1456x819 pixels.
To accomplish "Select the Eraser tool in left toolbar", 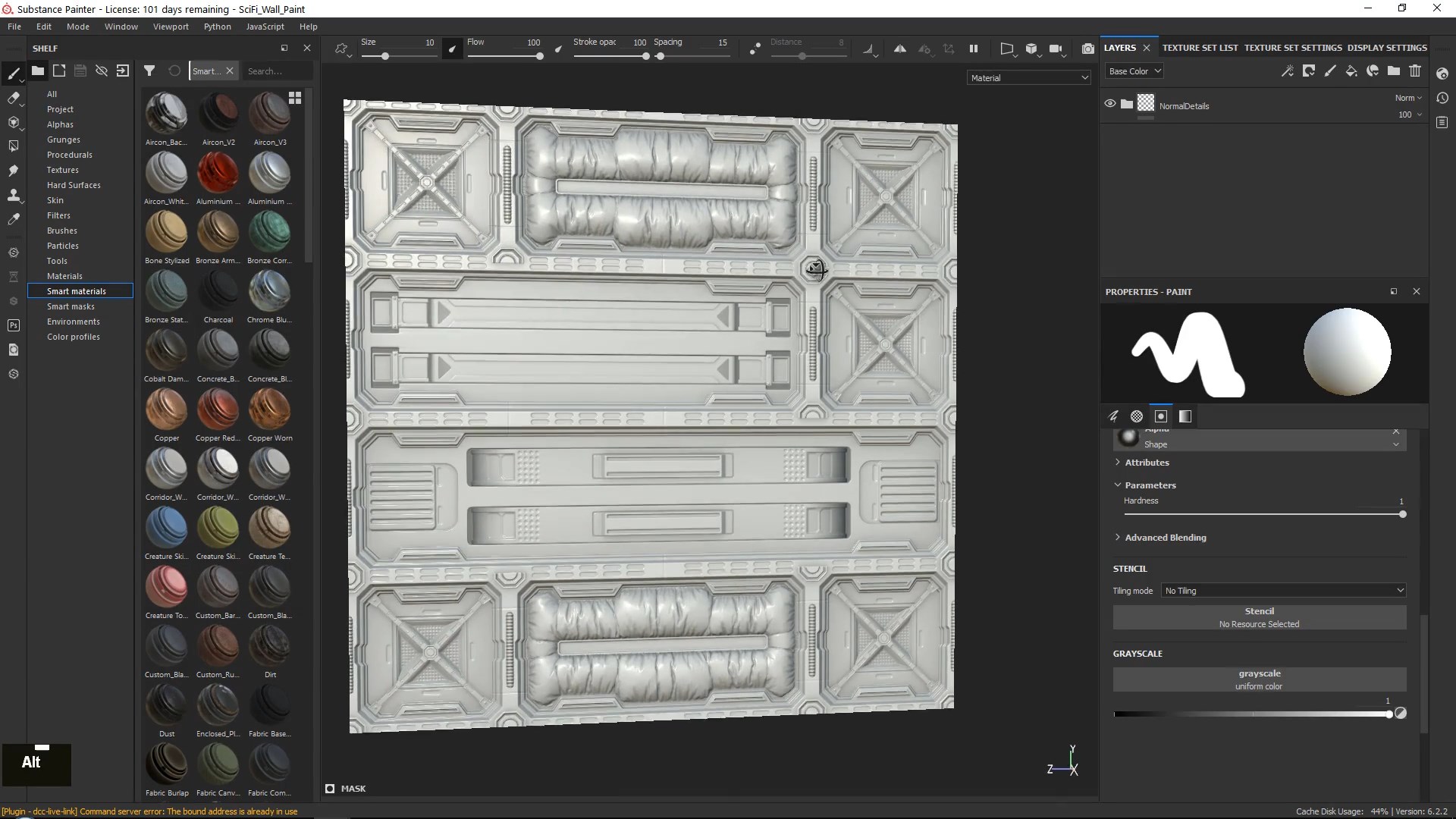I will (13, 98).
